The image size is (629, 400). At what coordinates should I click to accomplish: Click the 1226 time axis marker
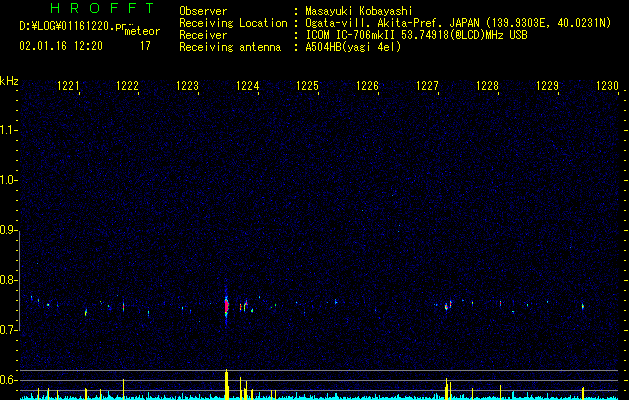click(x=367, y=86)
